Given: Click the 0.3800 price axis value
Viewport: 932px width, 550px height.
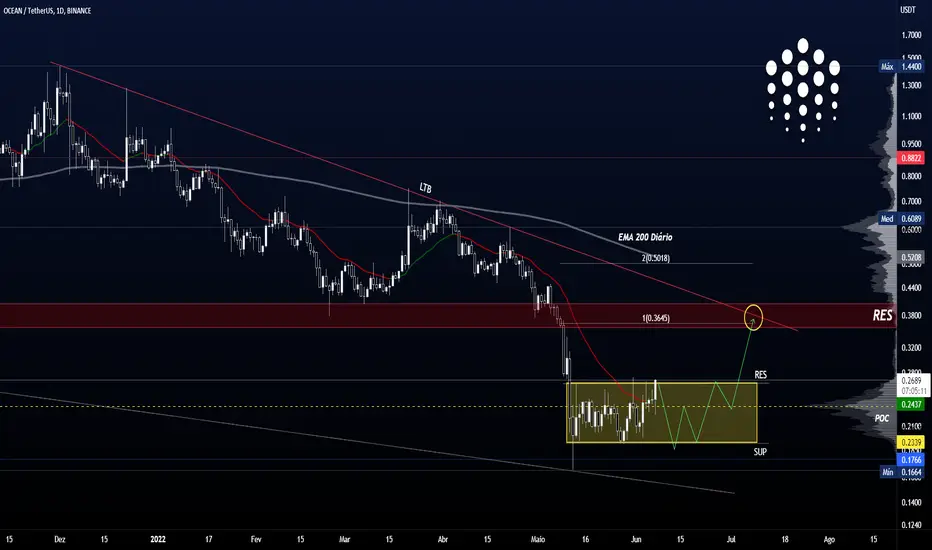Looking at the screenshot, I should [911, 315].
